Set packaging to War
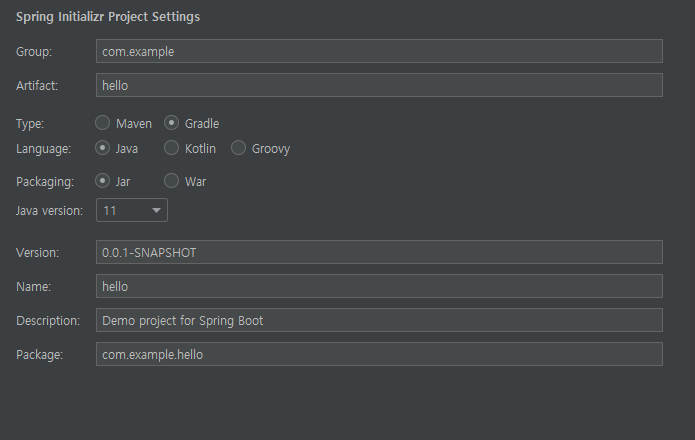The height and width of the screenshot is (440, 695). 172,181
